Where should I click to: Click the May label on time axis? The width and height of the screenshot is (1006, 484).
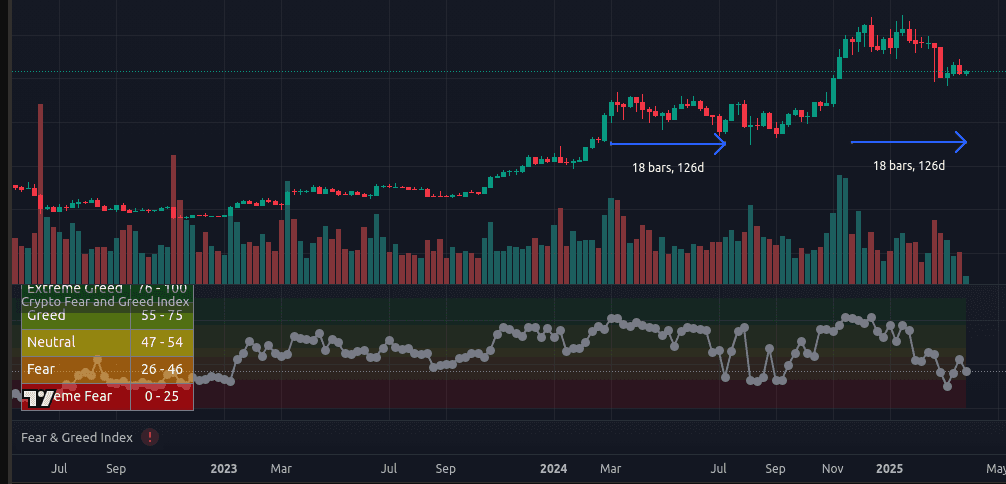(x=996, y=469)
